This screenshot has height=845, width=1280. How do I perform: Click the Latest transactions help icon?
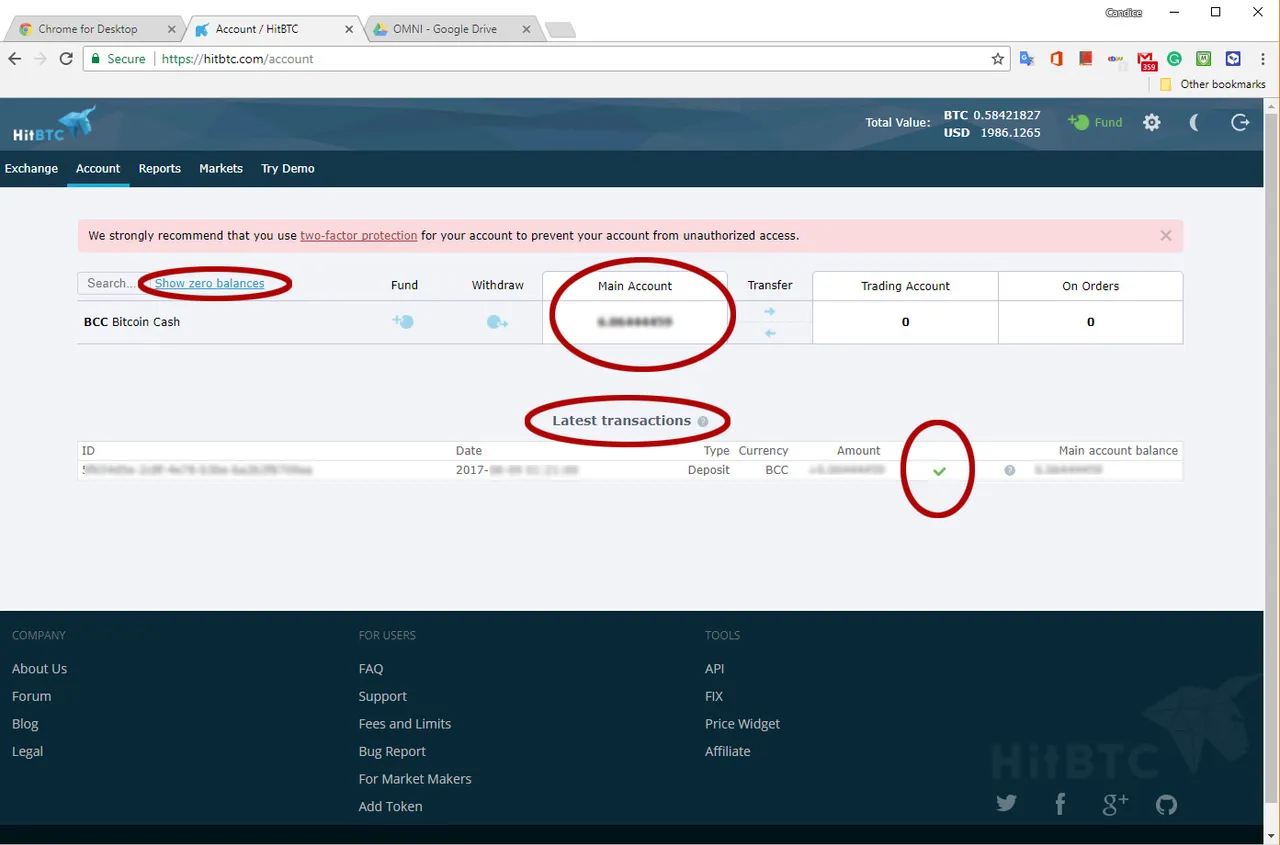coord(703,421)
